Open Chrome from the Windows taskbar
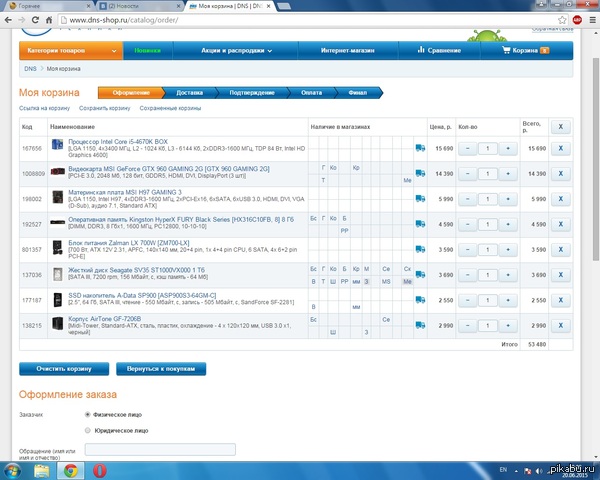Viewport: 600px width, 480px height. (x=71, y=470)
